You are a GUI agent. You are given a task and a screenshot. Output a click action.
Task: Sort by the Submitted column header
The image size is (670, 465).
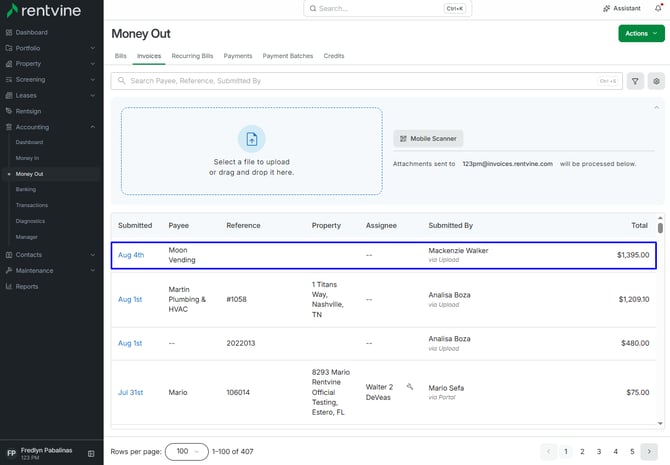(x=135, y=225)
